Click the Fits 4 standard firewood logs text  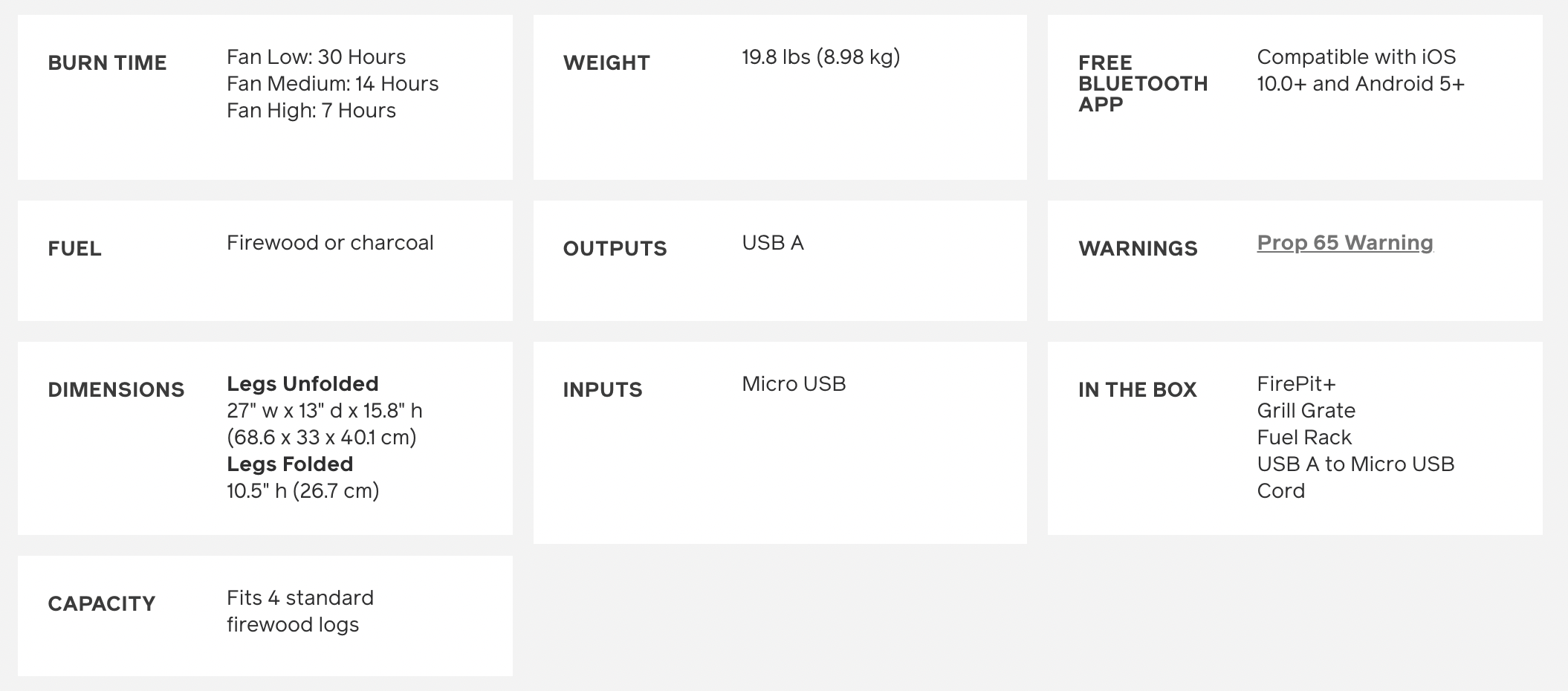click(299, 611)
